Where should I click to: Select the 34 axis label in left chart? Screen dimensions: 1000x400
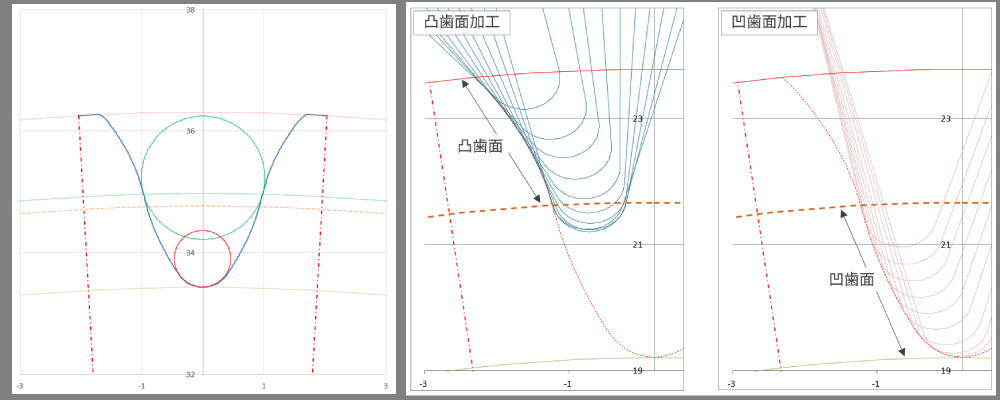(190, 253)
